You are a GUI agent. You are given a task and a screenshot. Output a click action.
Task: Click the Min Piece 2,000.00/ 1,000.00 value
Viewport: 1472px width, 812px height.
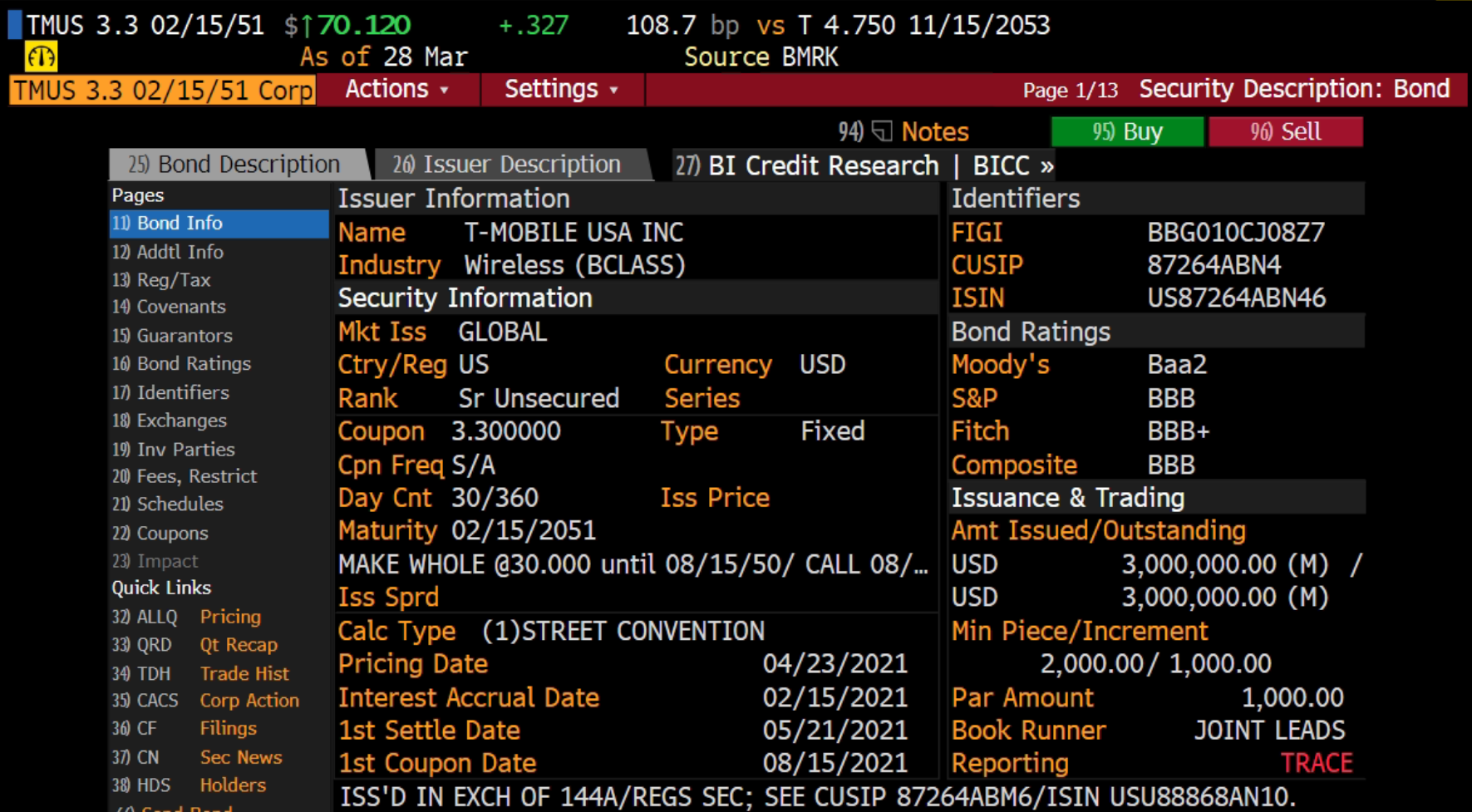(1155, 663)
